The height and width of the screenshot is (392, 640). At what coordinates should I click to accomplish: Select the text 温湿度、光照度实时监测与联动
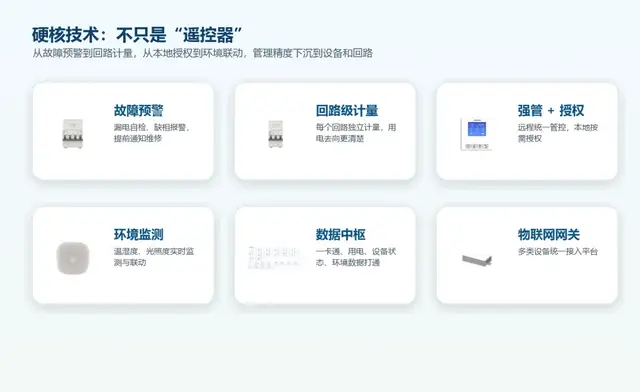pos(154,257)
